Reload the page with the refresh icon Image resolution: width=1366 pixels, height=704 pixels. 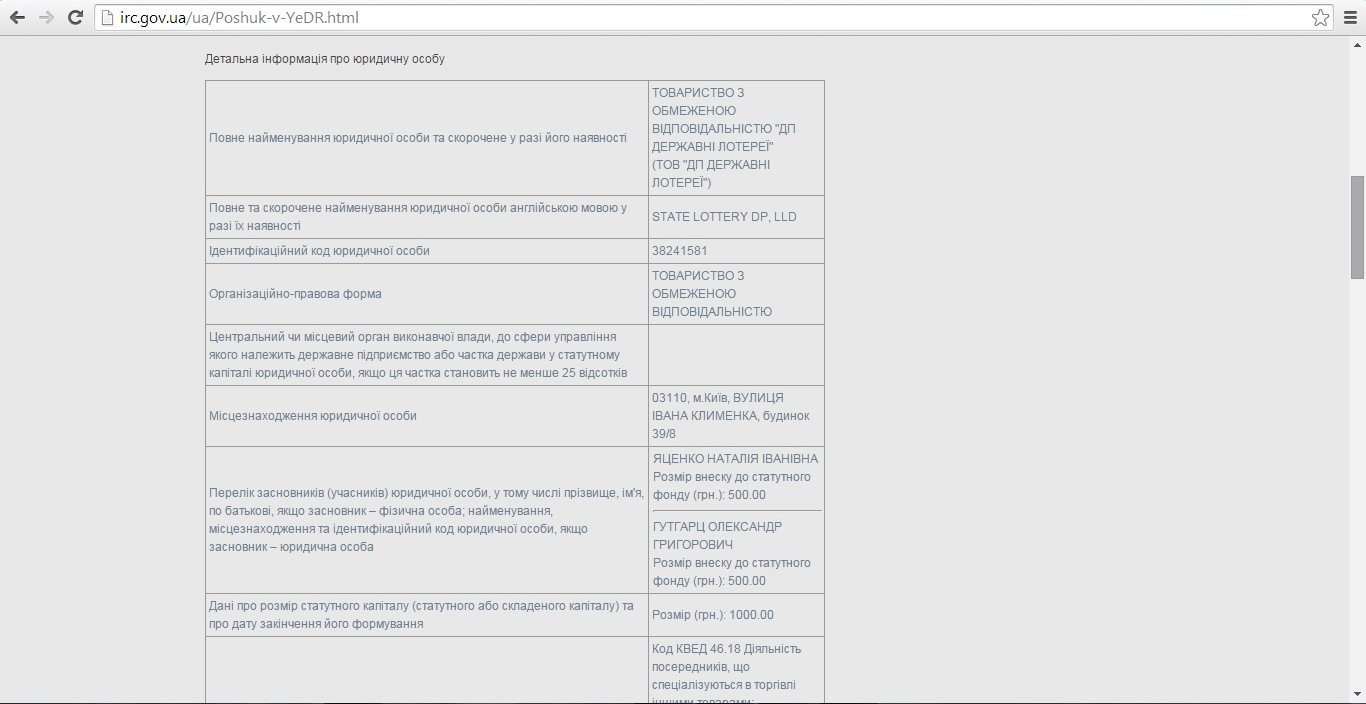tap(75, 17)
